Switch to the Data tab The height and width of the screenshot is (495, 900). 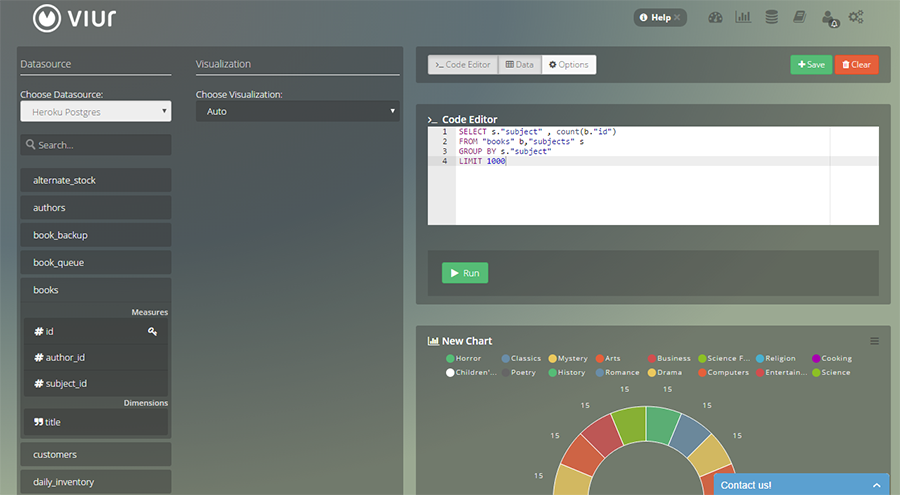tap(520, 64)
